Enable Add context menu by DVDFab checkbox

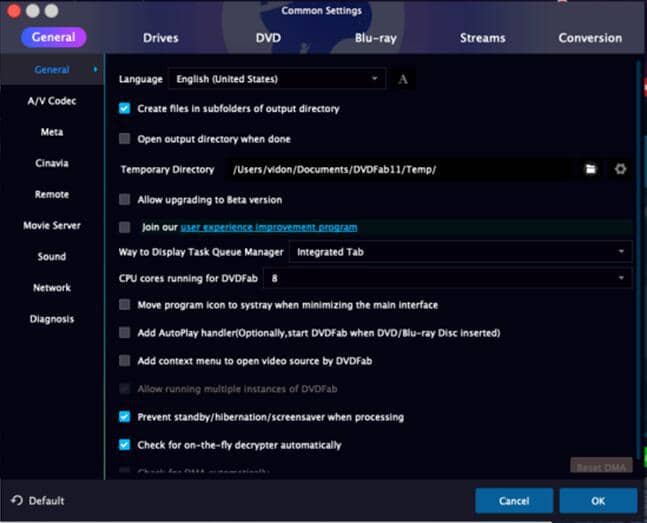(x=124, y=361)
